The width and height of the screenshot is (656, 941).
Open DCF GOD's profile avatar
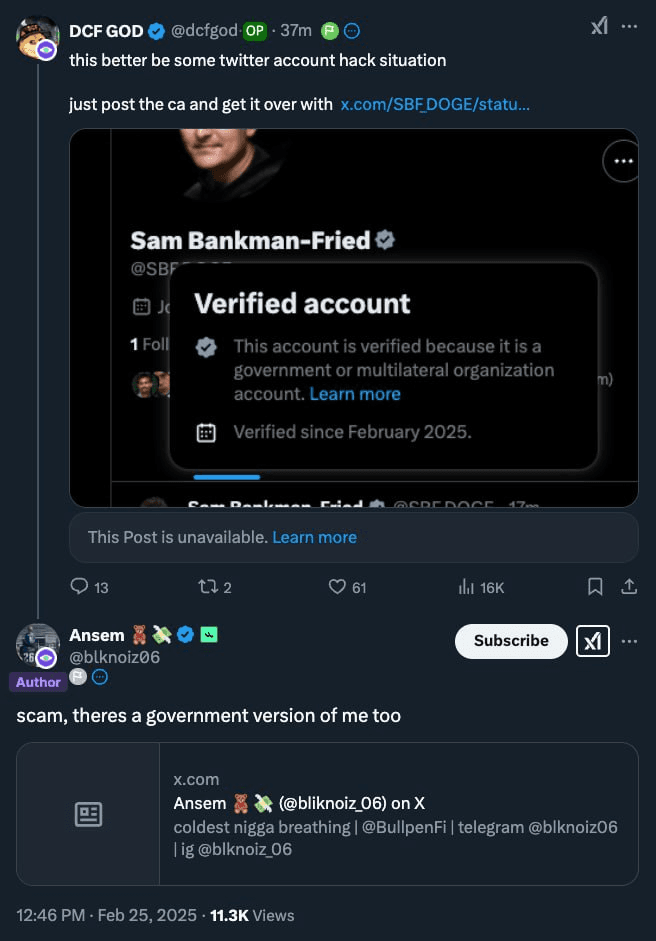pyautogui.click(x=37, y=38)
